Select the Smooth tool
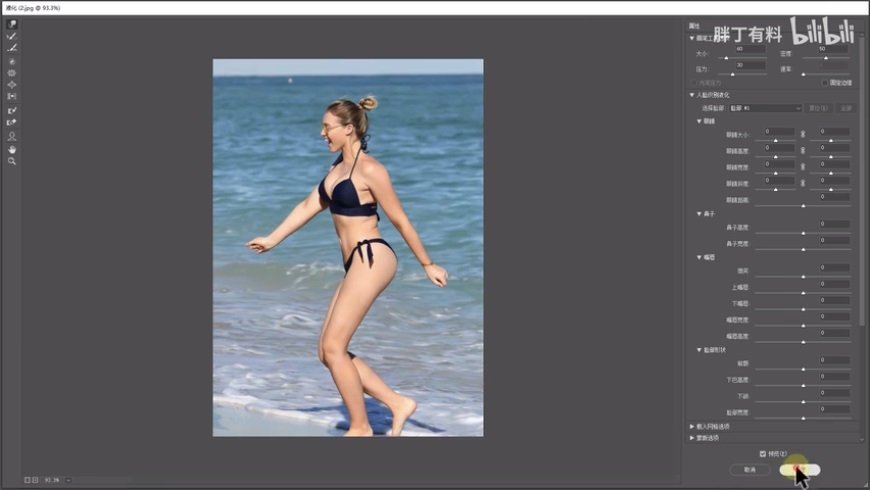This screenshot has width=870, height=490. pos(12,47)
